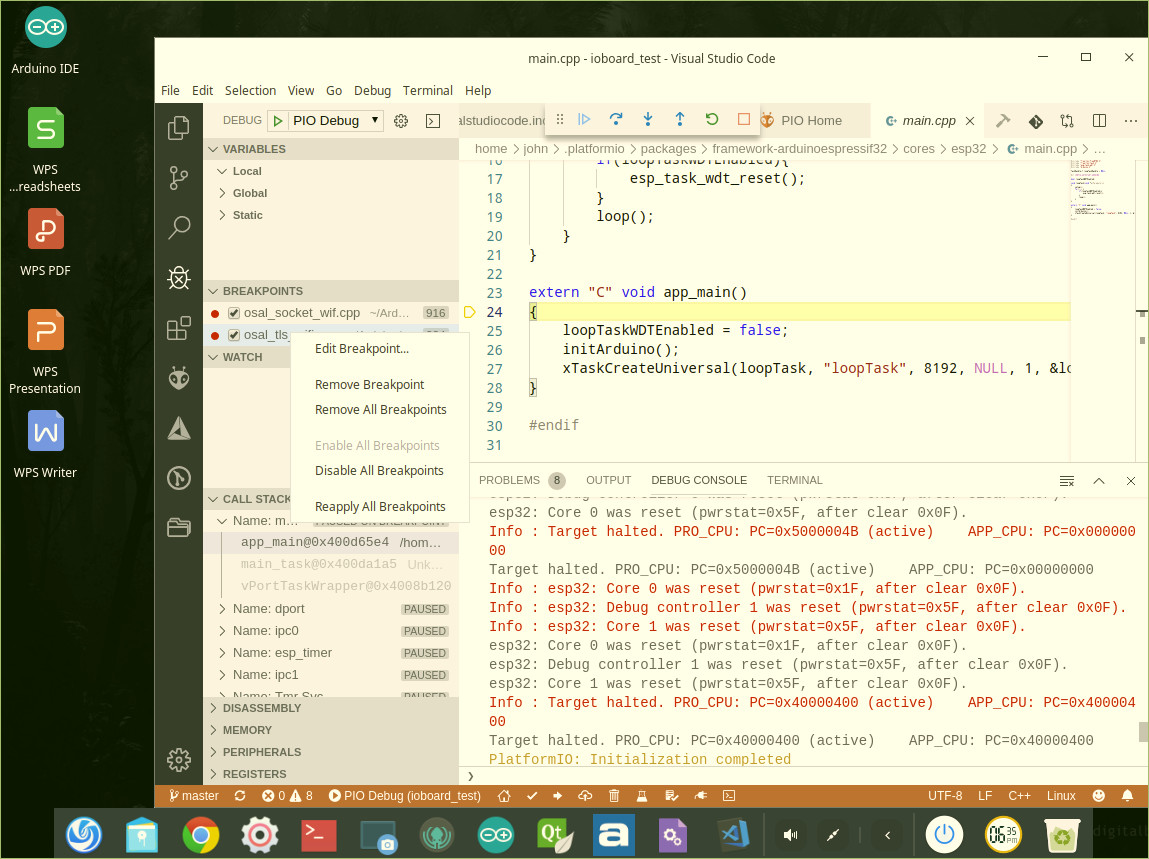
Task: Choose Reapply All Breakpoints
Action: (x=380, y=506)
